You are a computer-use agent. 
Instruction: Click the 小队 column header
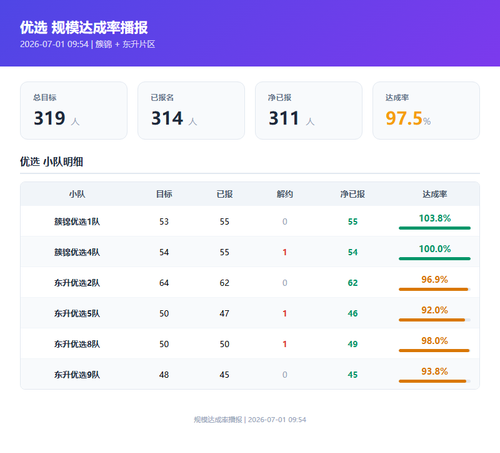point(77,194)
